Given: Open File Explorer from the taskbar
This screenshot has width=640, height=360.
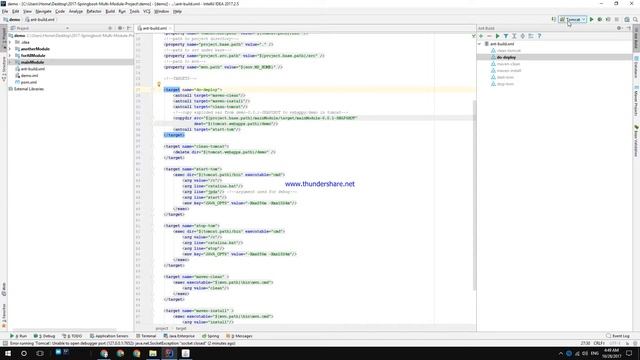Looking at the screenshot, I should pos(153,353).
